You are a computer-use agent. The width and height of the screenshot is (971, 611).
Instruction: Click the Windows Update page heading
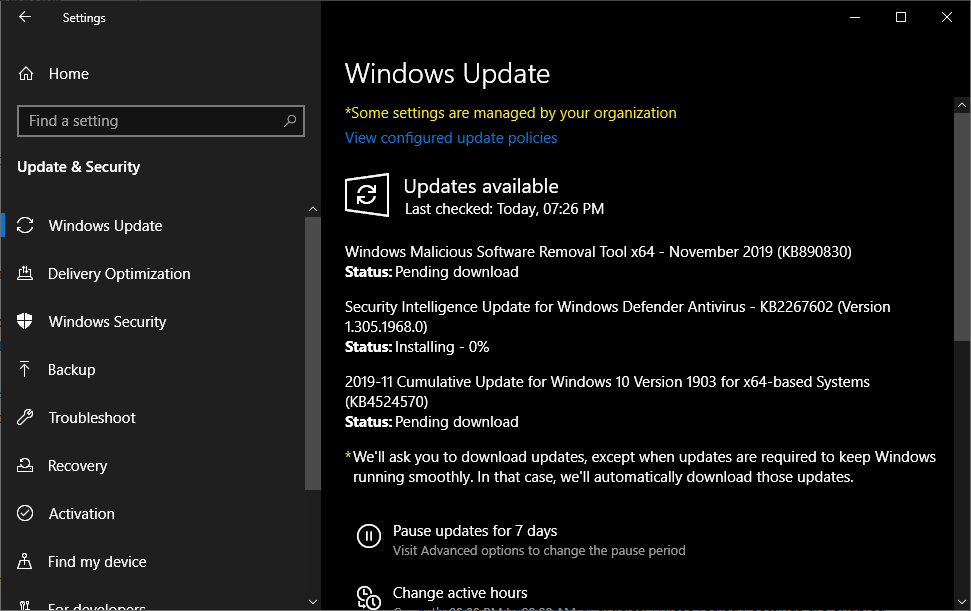coord(447,74)
